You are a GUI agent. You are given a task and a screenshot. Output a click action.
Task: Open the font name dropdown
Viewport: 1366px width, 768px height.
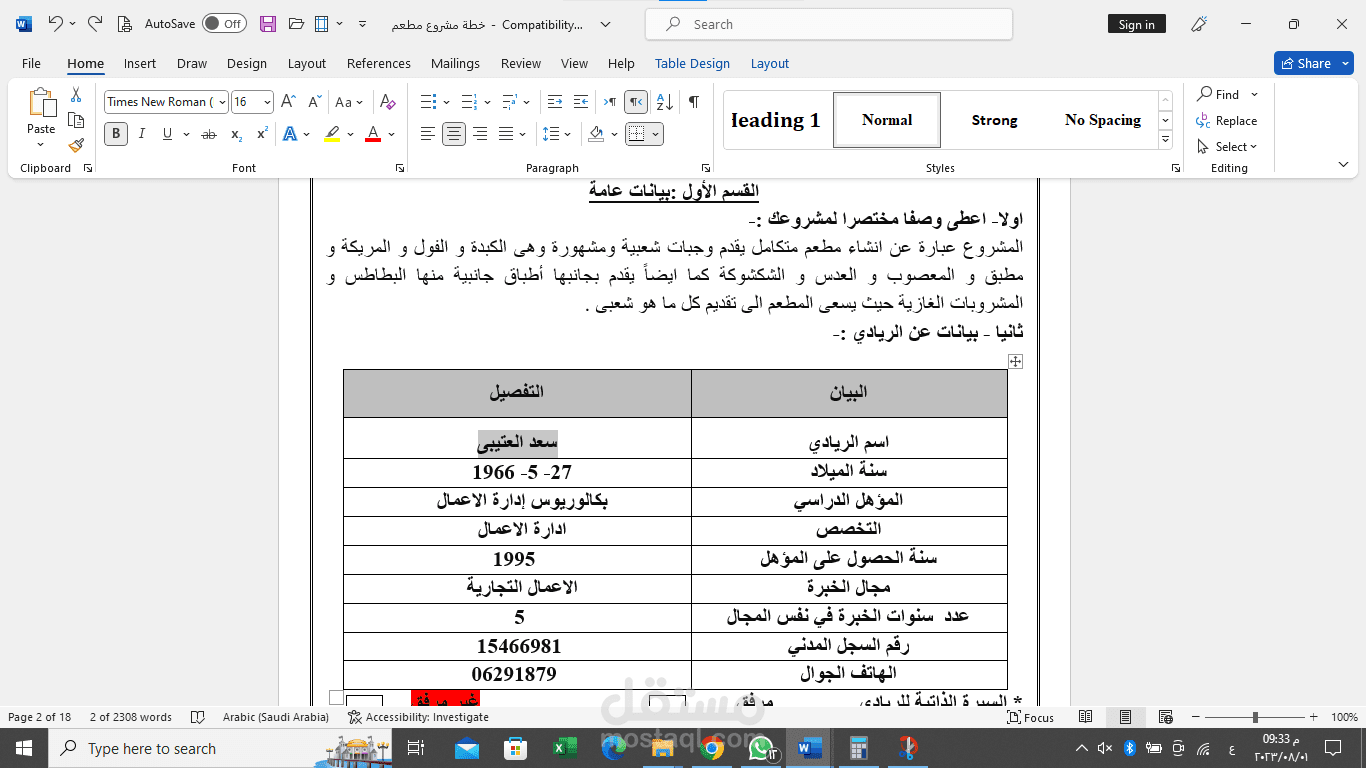(221, 102)
